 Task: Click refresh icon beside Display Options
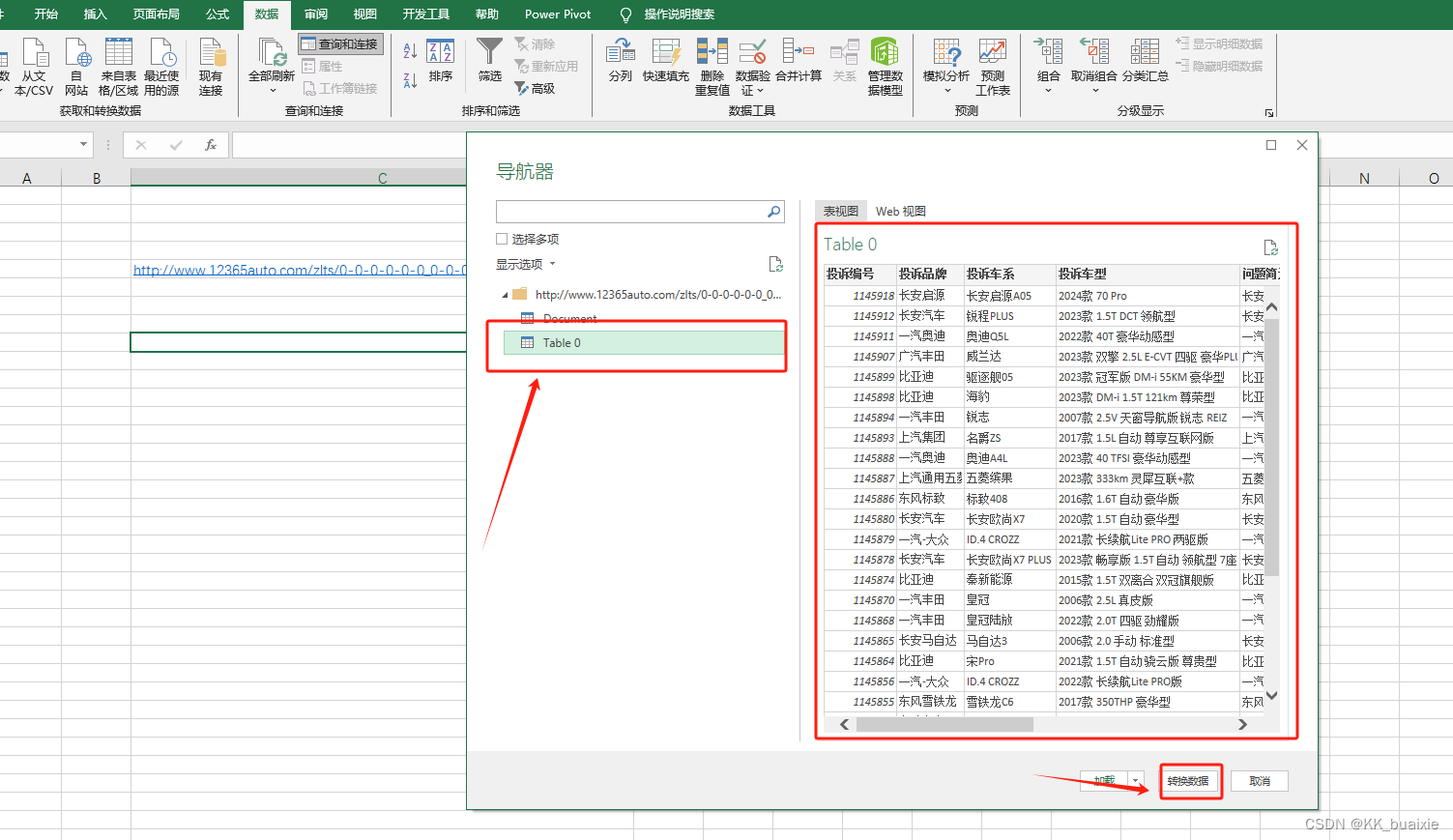pos(775,264)
